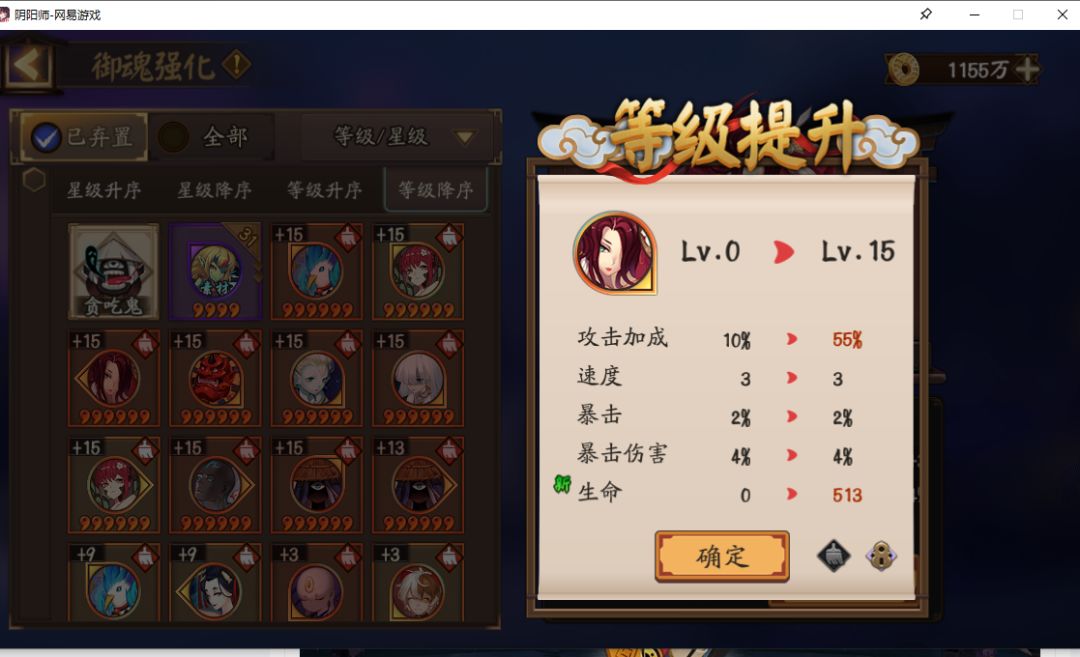The height and width of the screenshot is (657, 1080).
Task: Select the +15 red oni mask soul
Action: click(x=216, y=378)
